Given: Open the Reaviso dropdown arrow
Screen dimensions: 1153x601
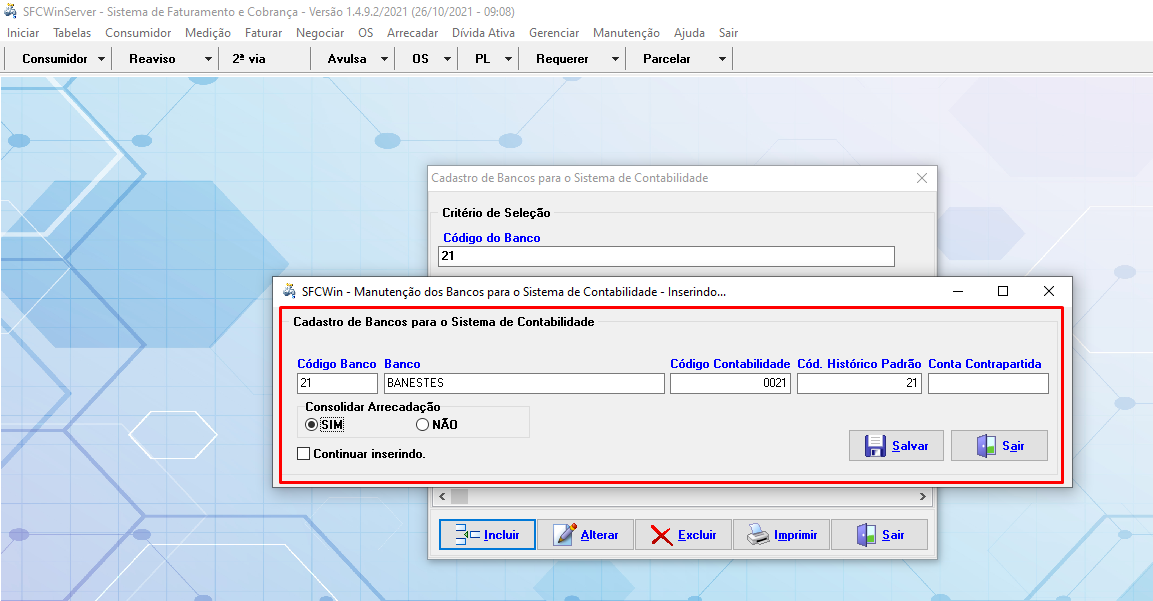Looking at the screenshot, I should [208, 59].
